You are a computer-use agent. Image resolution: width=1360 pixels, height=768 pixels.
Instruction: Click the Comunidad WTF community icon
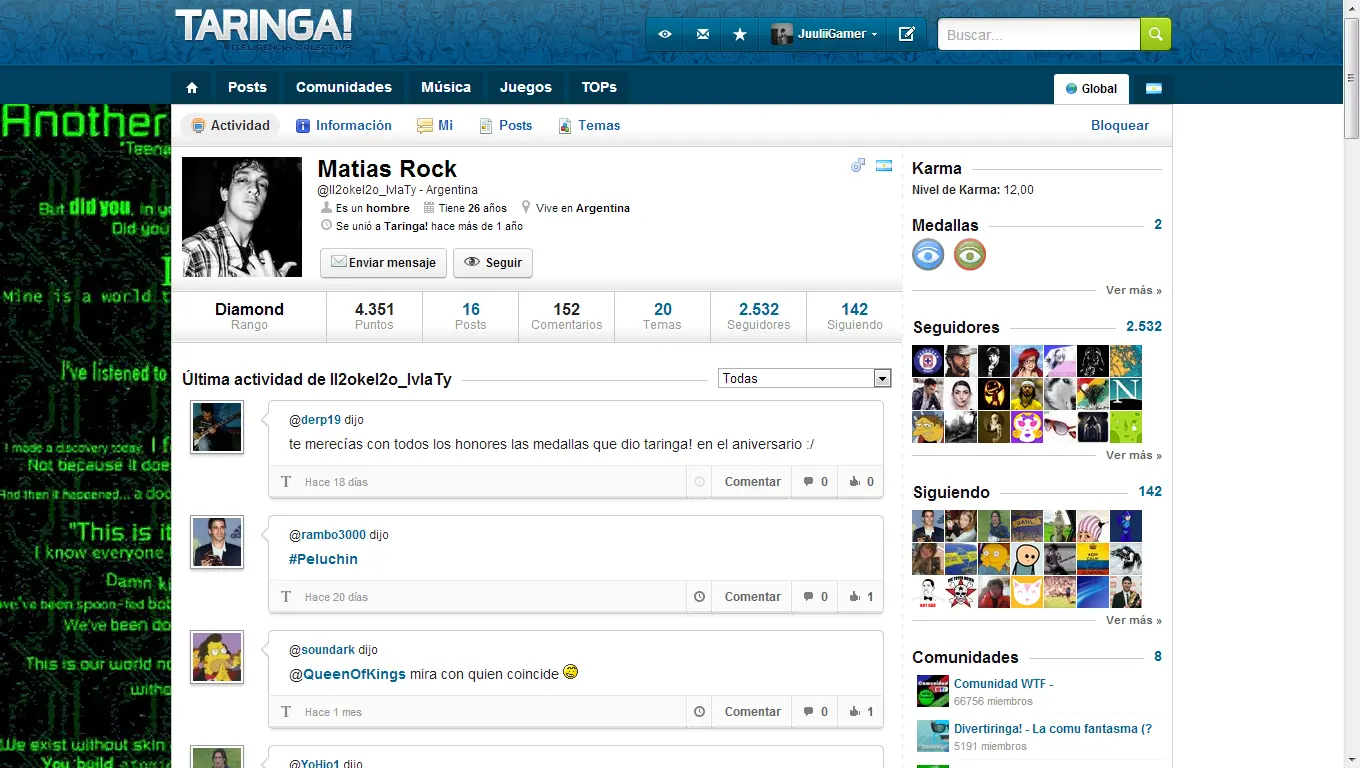933,691
